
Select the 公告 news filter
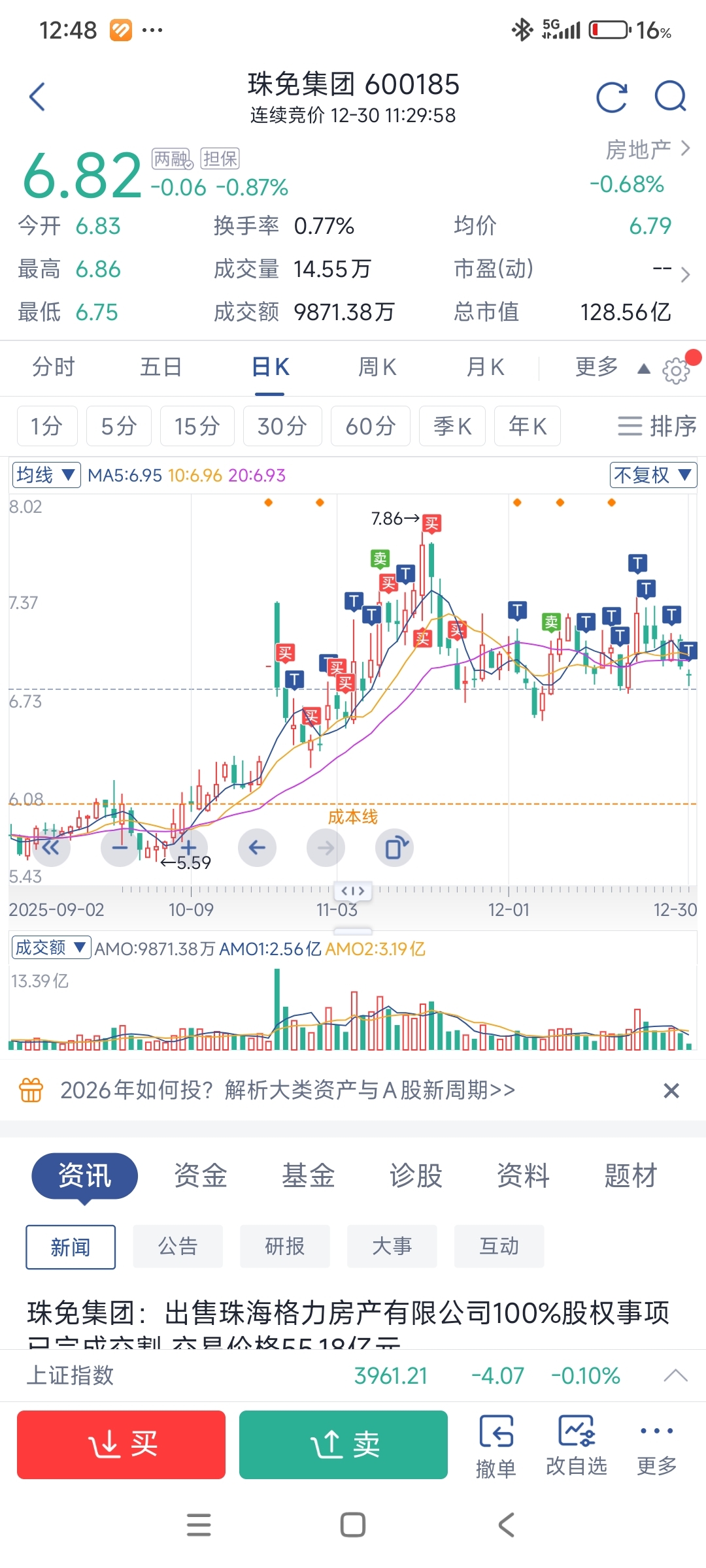point(178,1247)
